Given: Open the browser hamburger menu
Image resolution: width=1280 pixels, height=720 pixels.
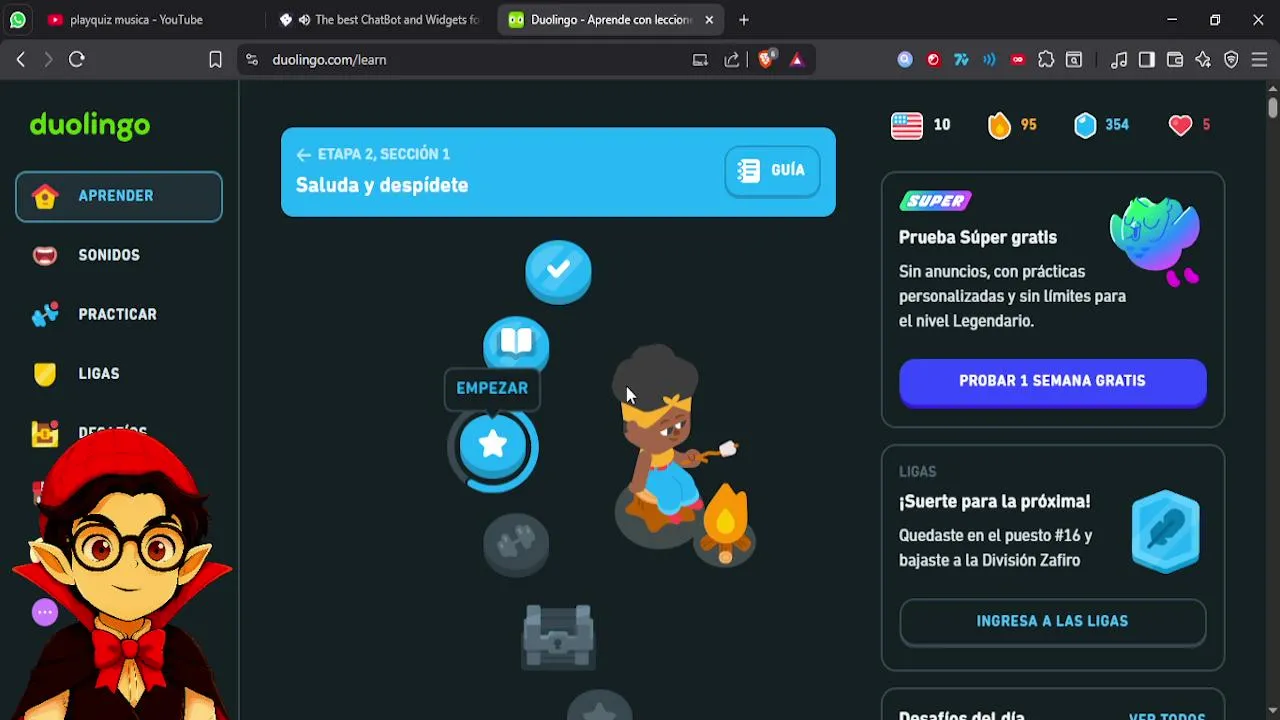Looking at the screenshot, I should tap(1259, 60).
